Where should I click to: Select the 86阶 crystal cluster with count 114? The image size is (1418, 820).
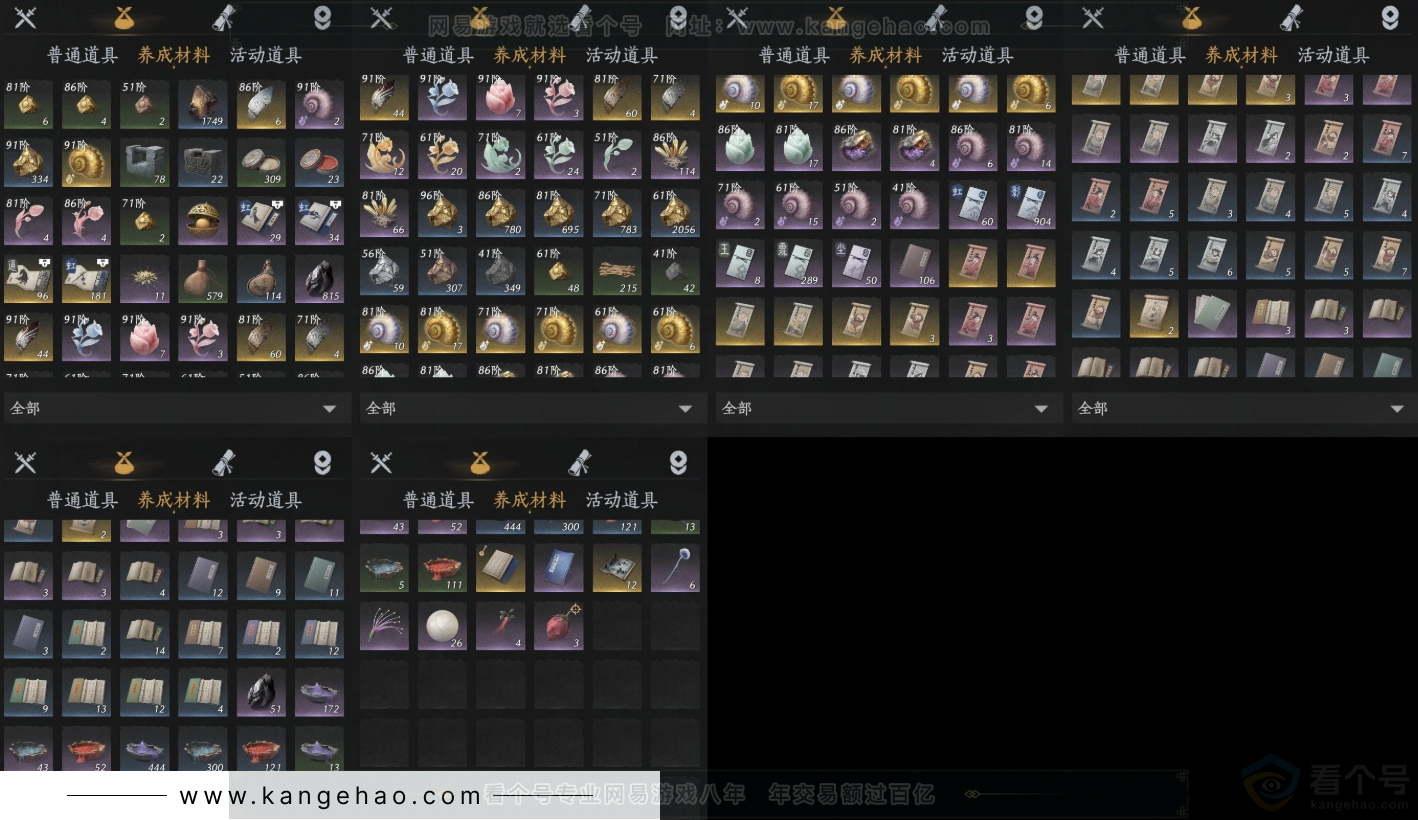(x=675, y=155)
